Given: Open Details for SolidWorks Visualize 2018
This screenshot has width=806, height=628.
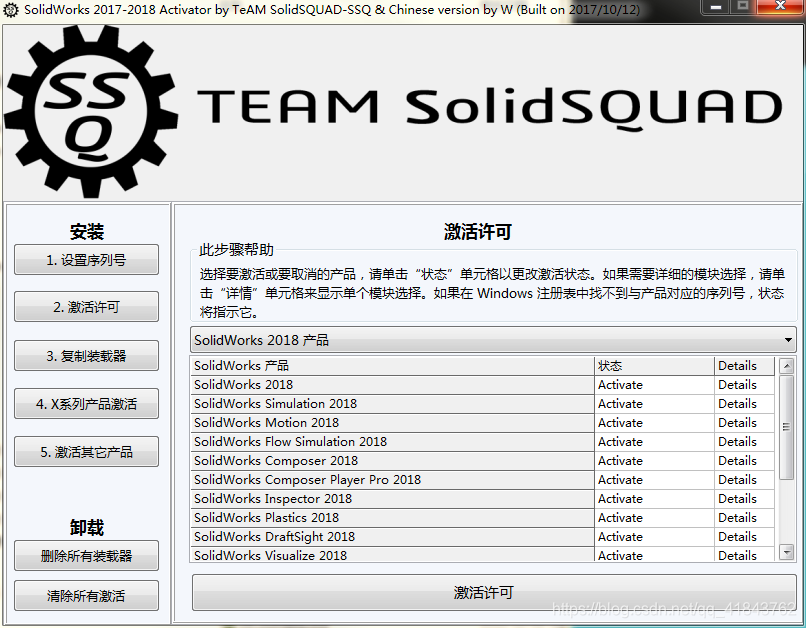Looking at the screenshot, I should 744,555.
